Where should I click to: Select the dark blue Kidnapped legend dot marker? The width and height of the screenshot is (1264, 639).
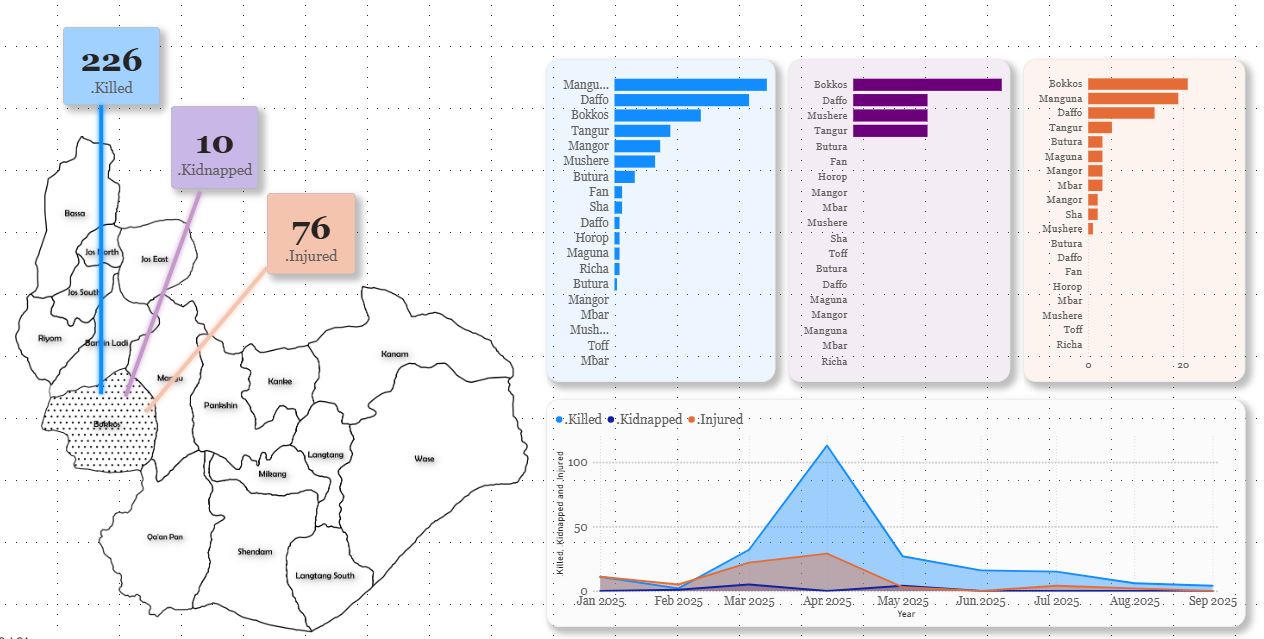(609, 419)
